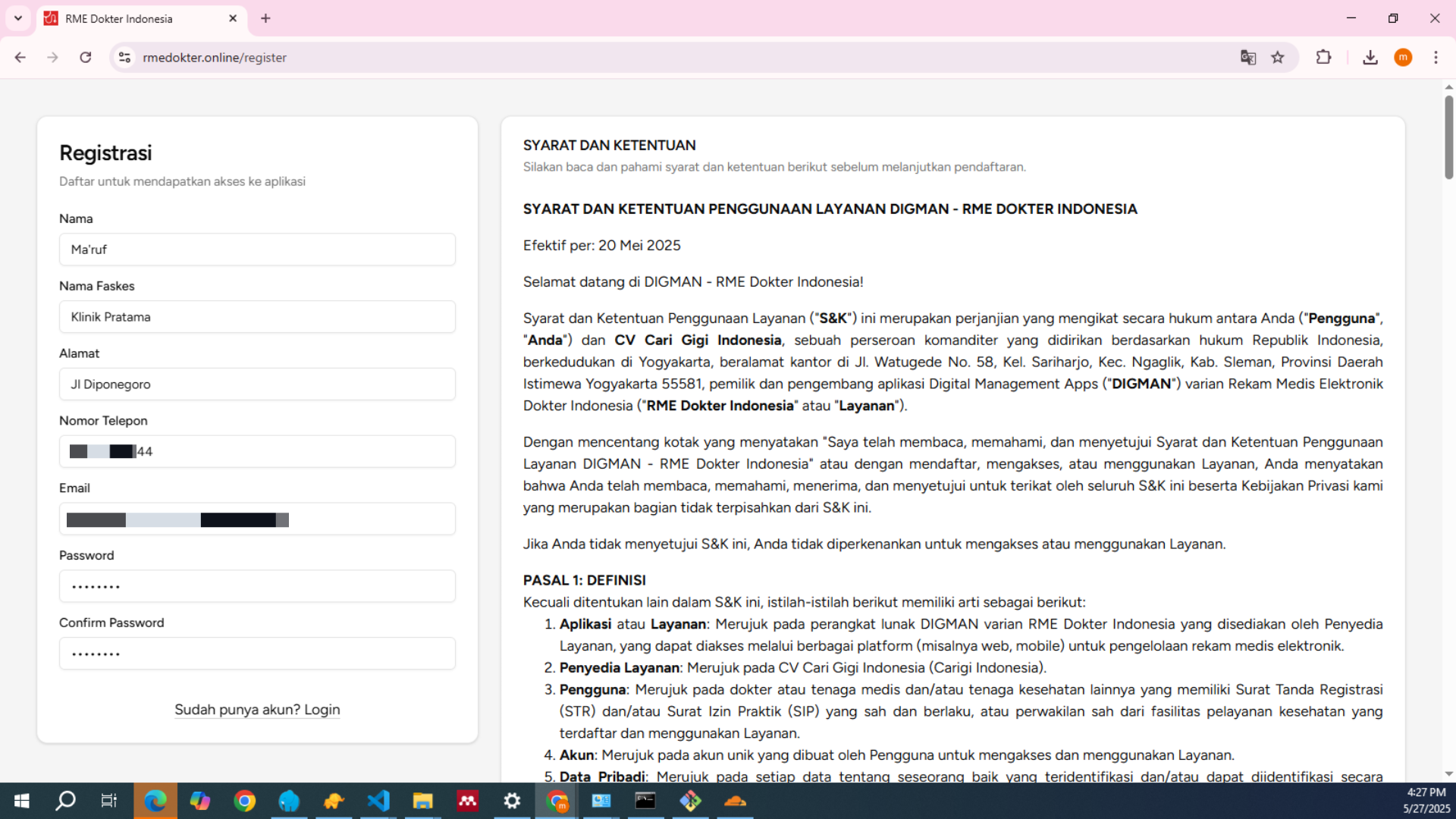The image size is (1456, 819).
Task: Click the page vertical scrollbar thumb
Action: [x=1448, y=136]
